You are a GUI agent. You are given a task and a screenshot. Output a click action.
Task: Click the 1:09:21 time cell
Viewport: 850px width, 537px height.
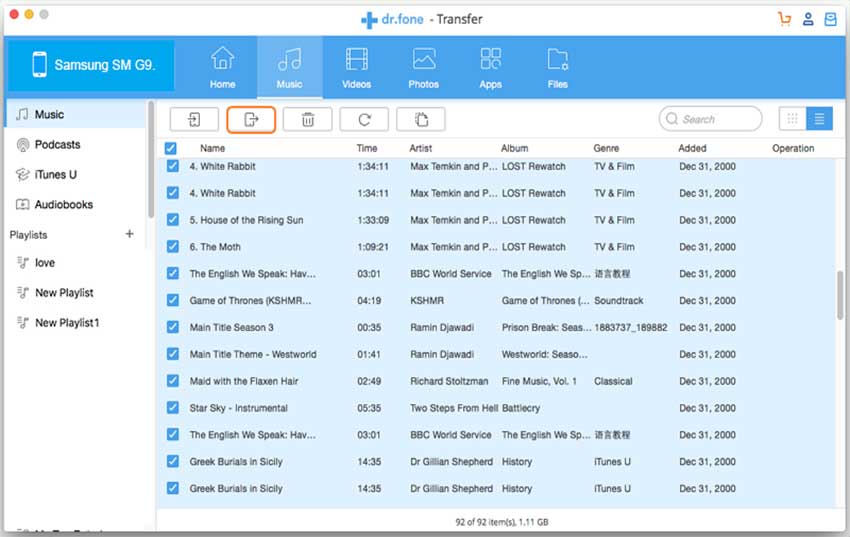click(x=373, y=247)
